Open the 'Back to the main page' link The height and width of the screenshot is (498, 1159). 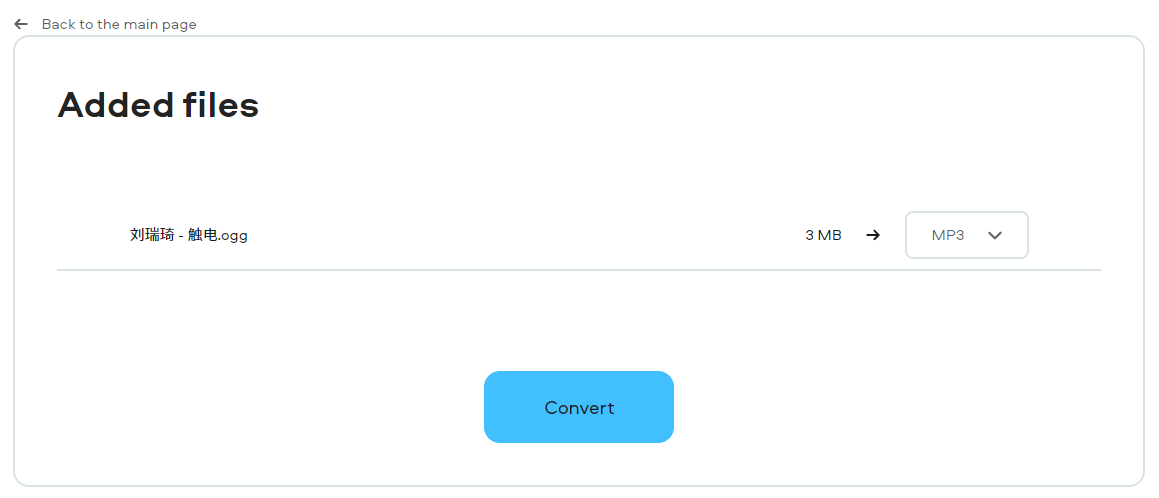click(x=118, y=24)
